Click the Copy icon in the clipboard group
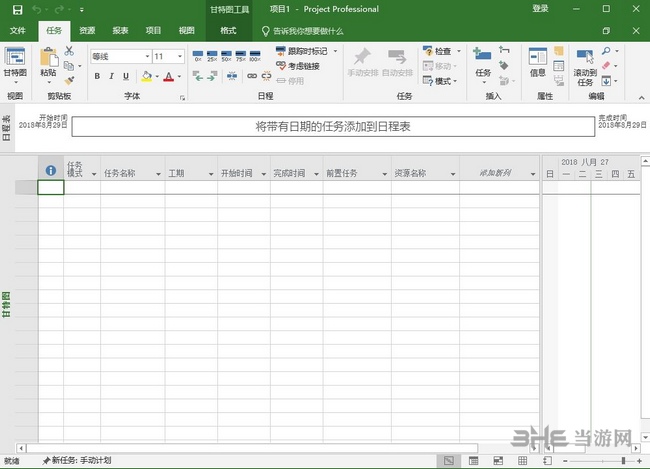Image resolution: width=650 pixels, height=469 pixels. pos(69,66)
